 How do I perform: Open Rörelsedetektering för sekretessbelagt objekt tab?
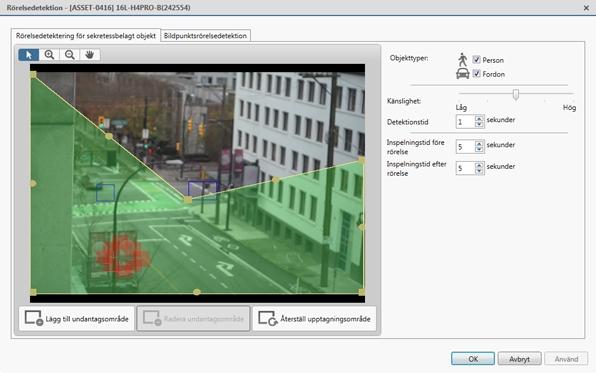point(86,36)
